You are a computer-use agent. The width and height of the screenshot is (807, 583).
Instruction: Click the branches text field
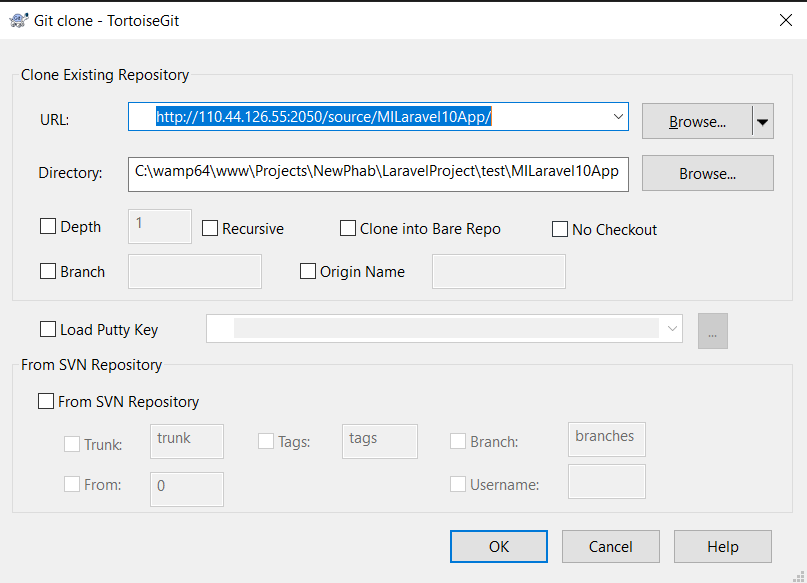tap(607, 439)
